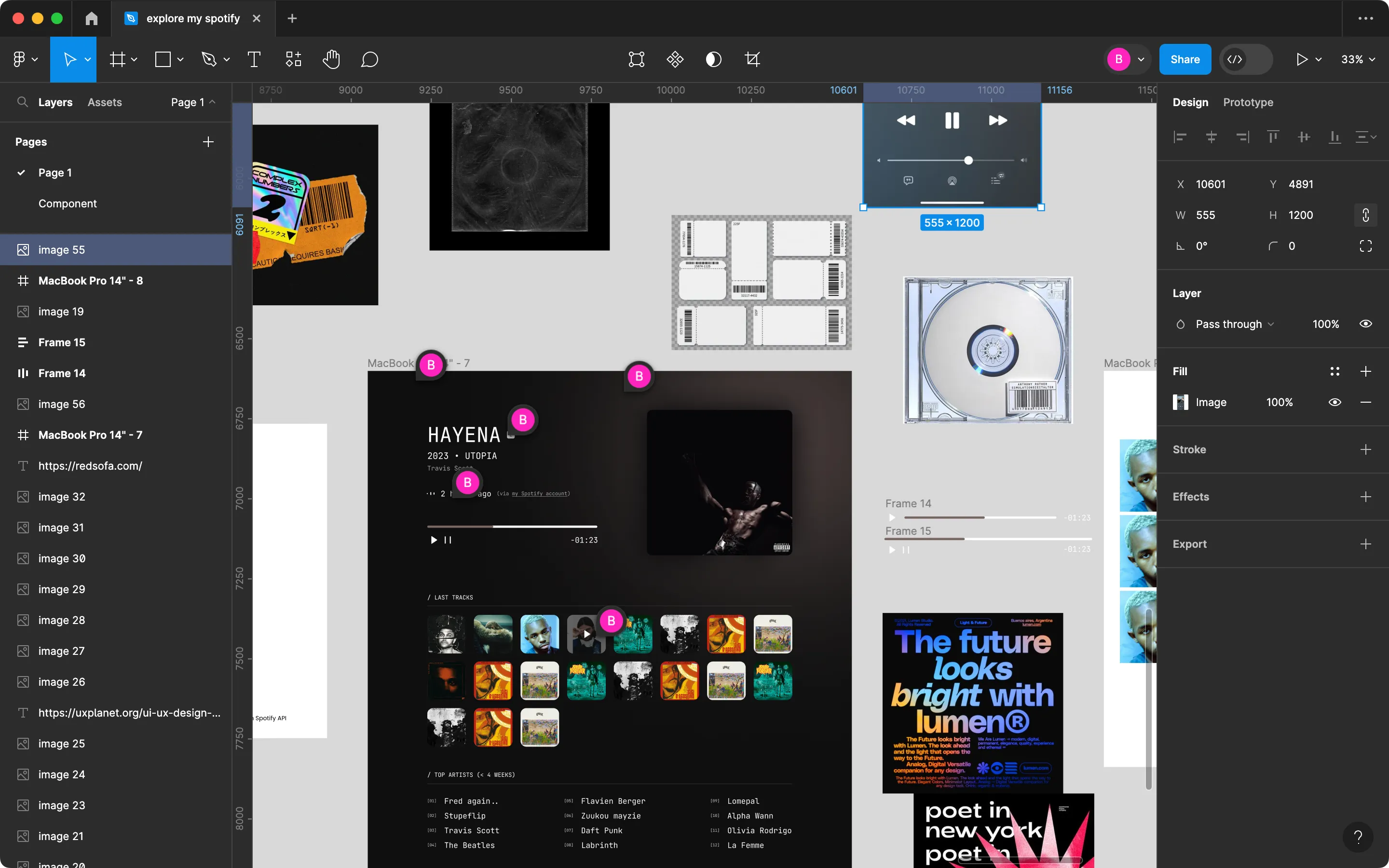Click https://redsofa.com/ link
Viewport: 1389px width, 868px height.
(x=90, y=465)
